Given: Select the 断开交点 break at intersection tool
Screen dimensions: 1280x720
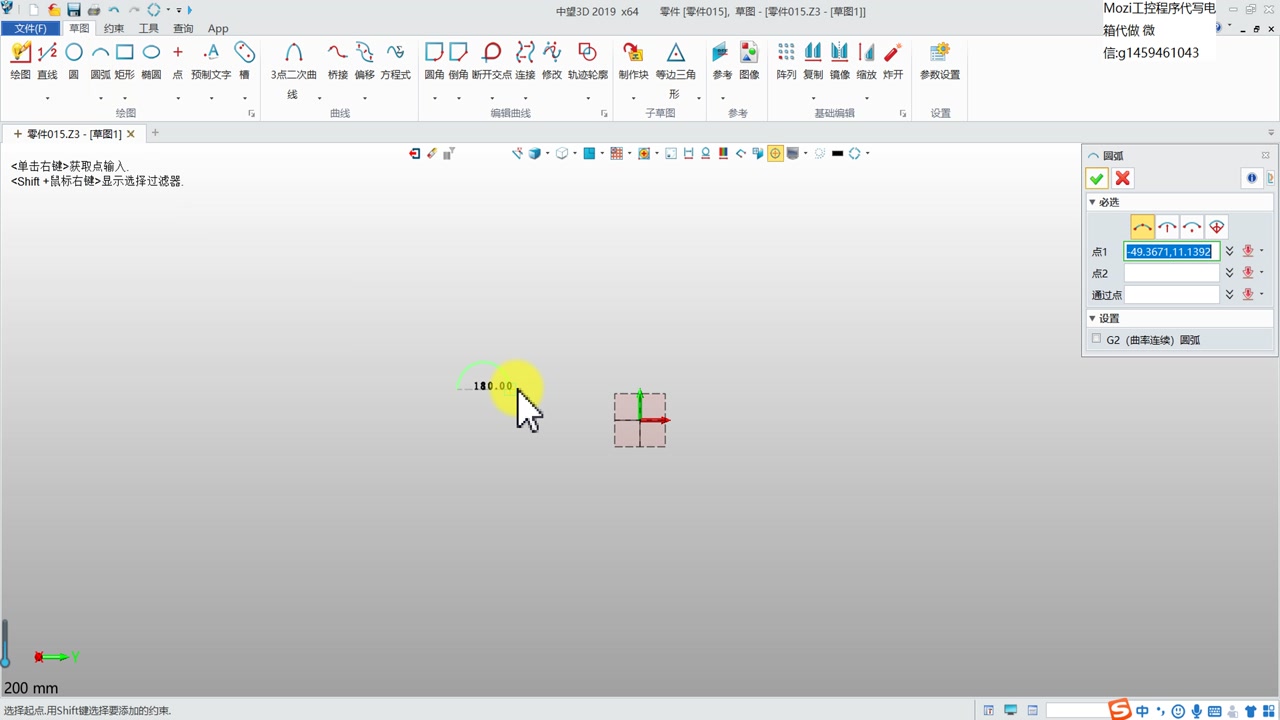Looking at the screenshot, I should [x=491, y=62].
